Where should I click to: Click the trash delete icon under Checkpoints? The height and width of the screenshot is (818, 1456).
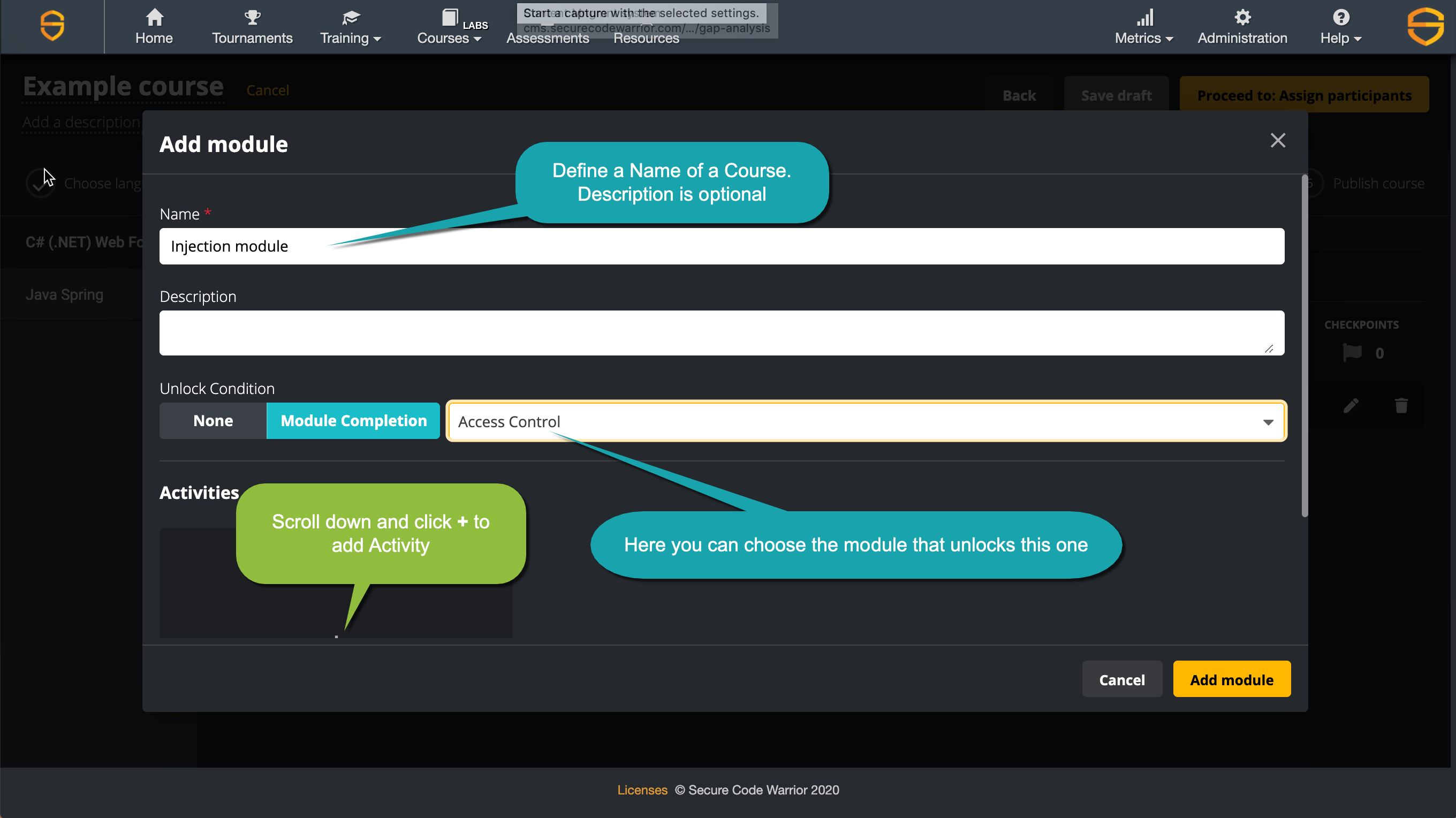1401,405
